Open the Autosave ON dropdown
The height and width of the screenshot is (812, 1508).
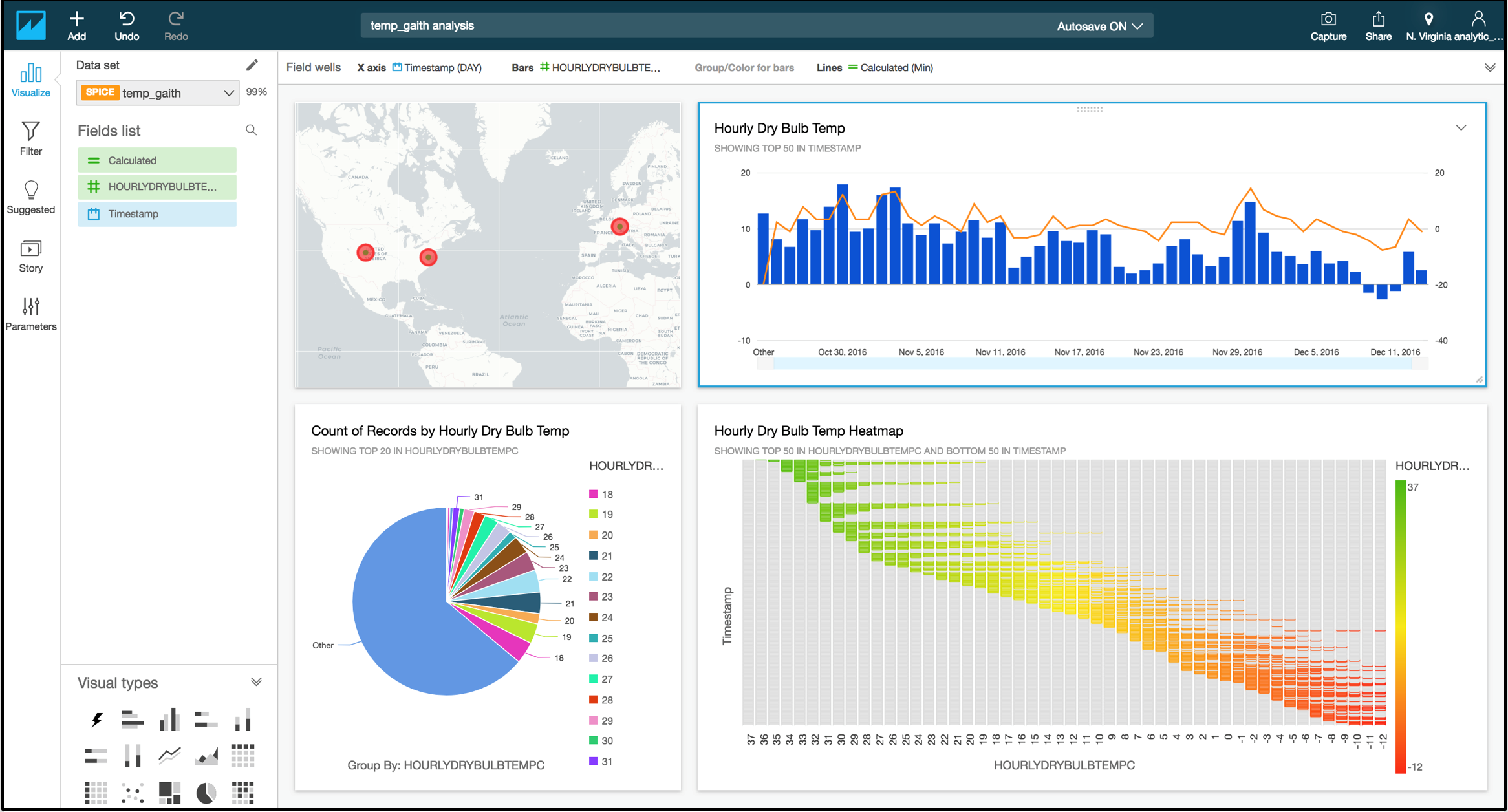tap(1100, 27)
